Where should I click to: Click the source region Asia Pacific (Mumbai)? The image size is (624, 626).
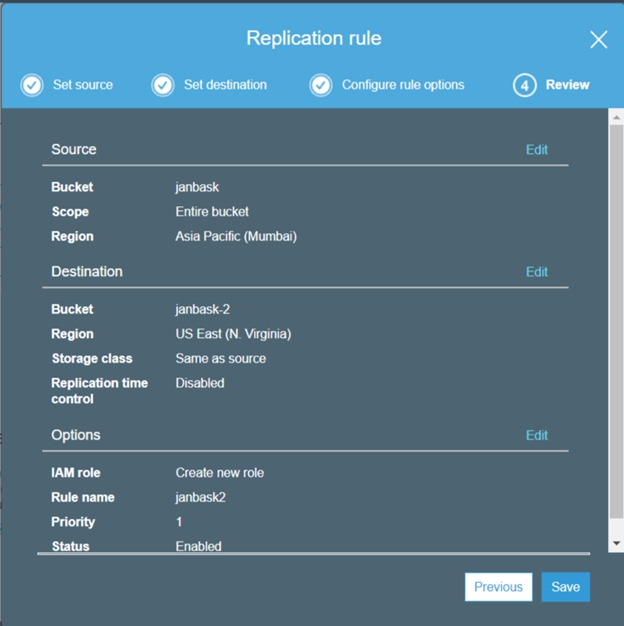click(236, 237)
